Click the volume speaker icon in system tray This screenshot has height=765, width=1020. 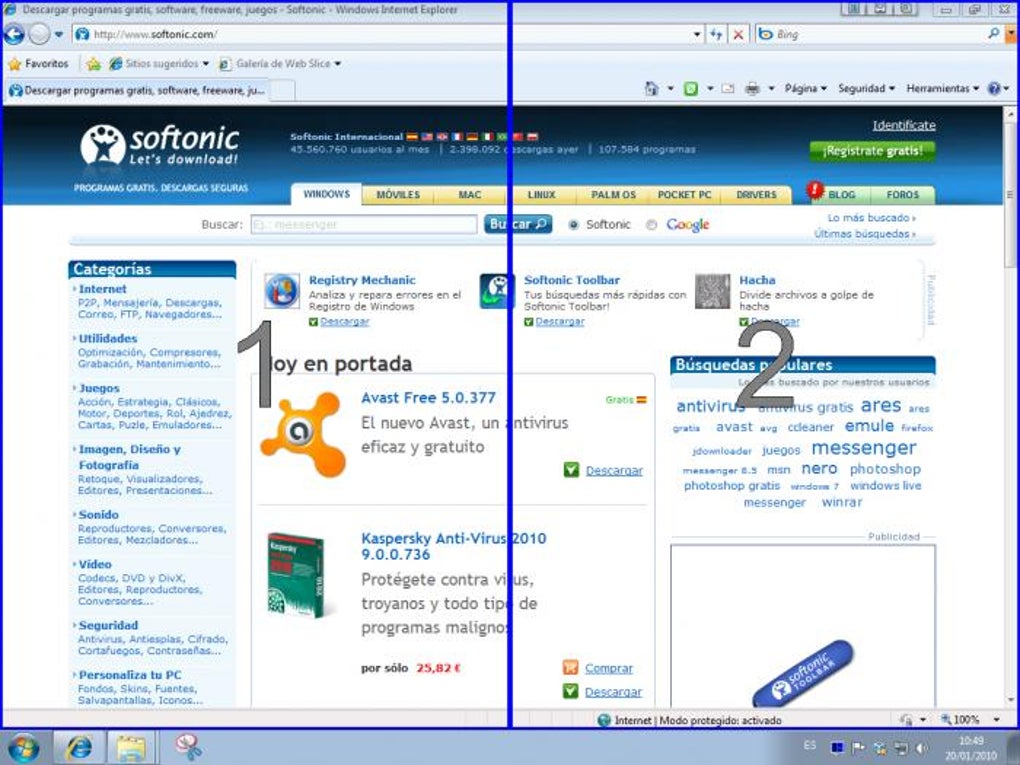[922, 747]
